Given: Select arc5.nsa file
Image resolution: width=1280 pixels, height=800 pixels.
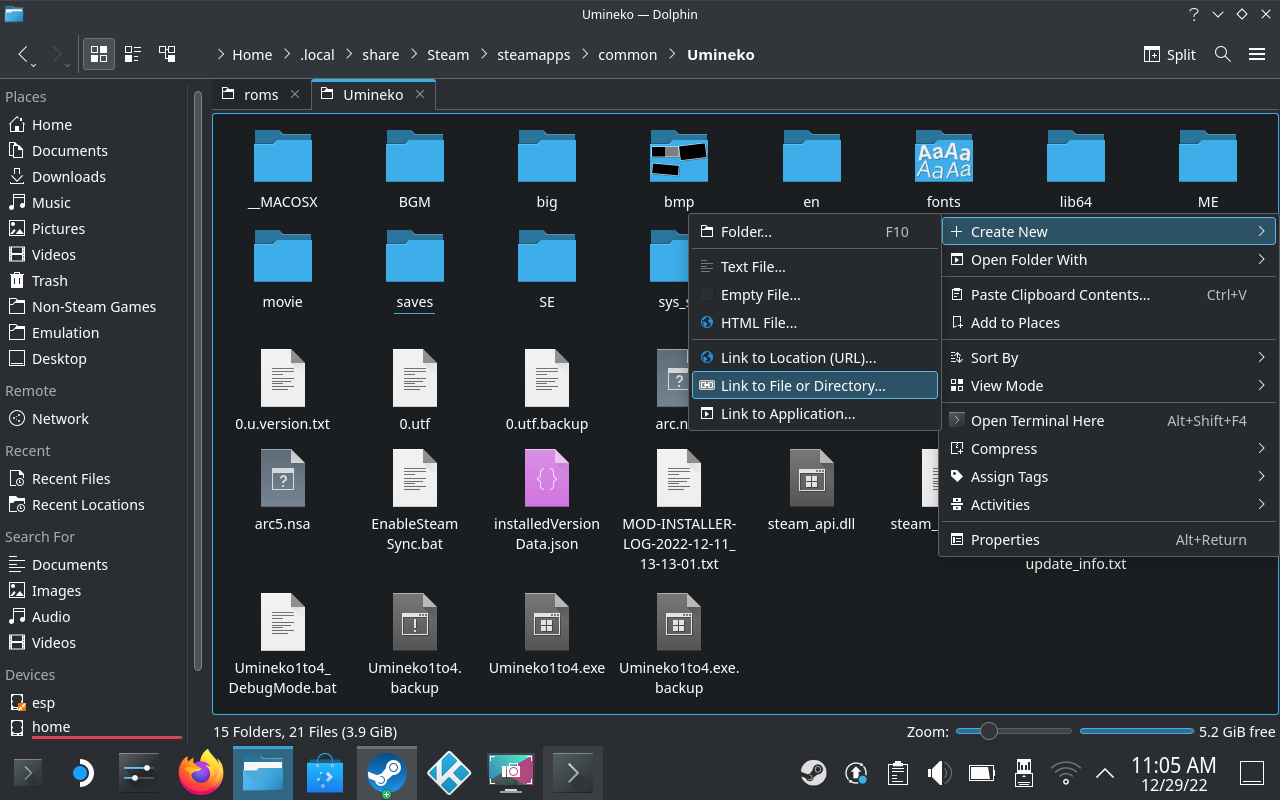Looking at the screenshot, I should (283, 491).
